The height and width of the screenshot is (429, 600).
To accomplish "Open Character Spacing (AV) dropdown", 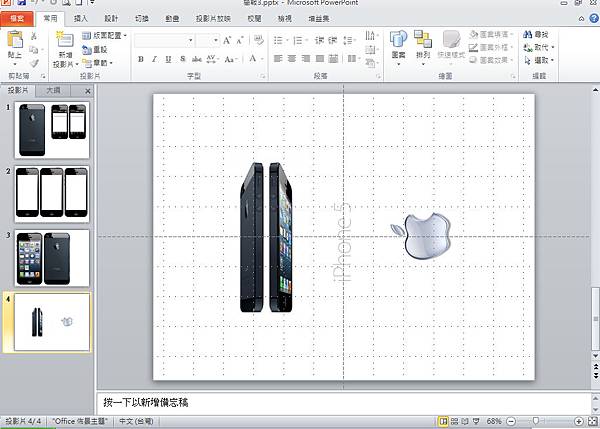I will [x=212, y=59].
